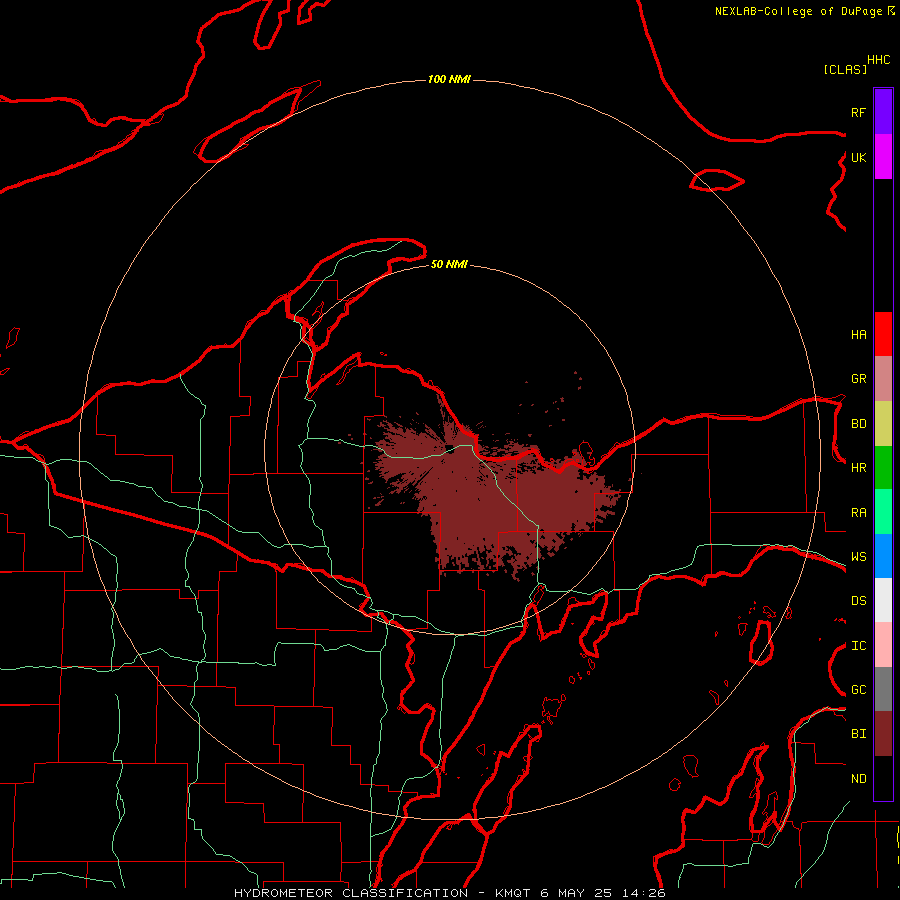Click the "GC" legend label

click(858, 689)
